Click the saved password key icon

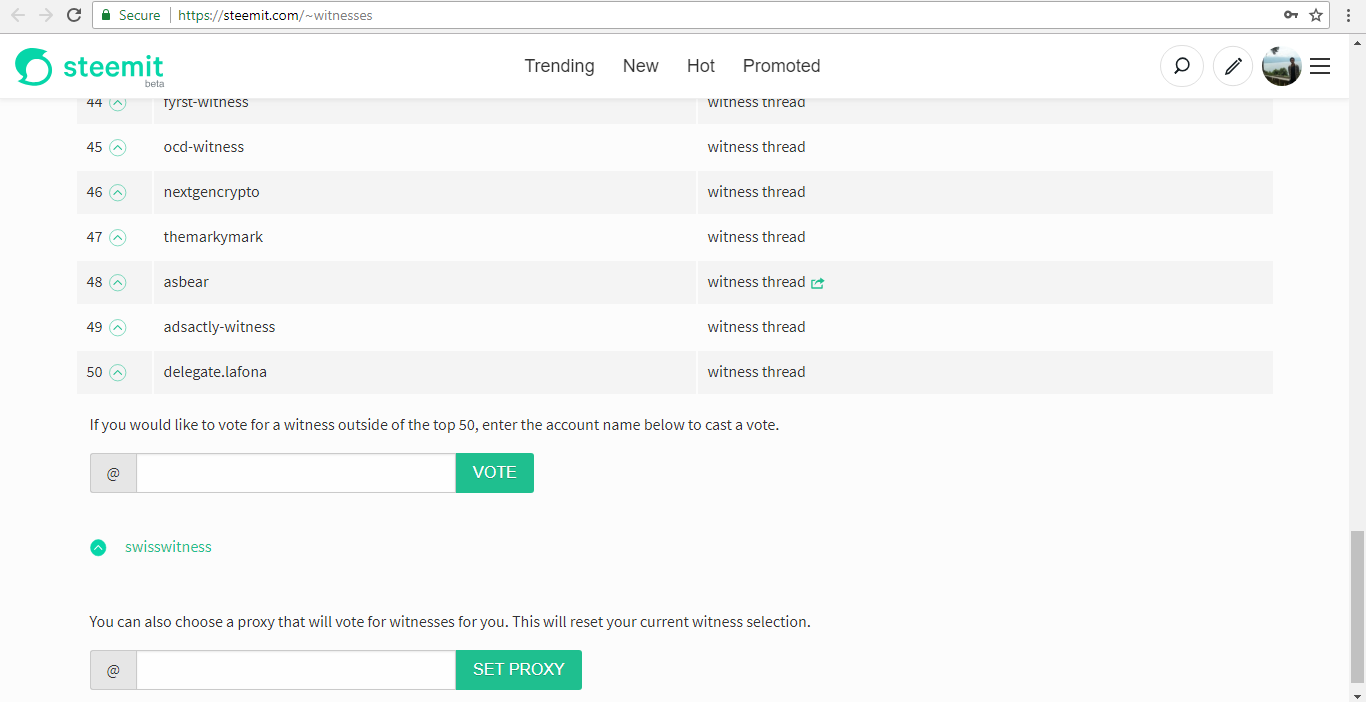[x=1291, y=15]
